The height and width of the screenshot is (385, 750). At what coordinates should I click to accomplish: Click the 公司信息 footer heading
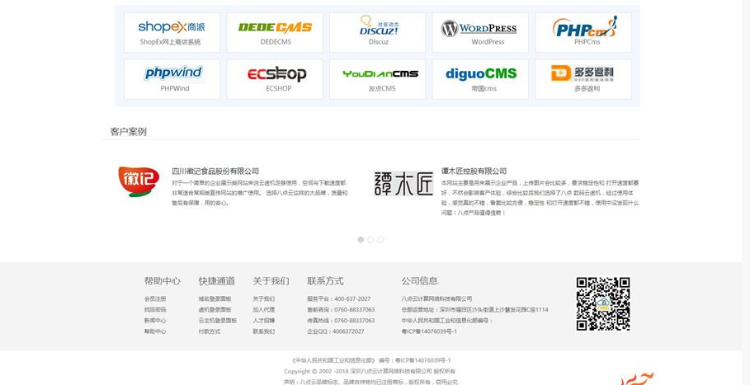[x=419, y=281]
